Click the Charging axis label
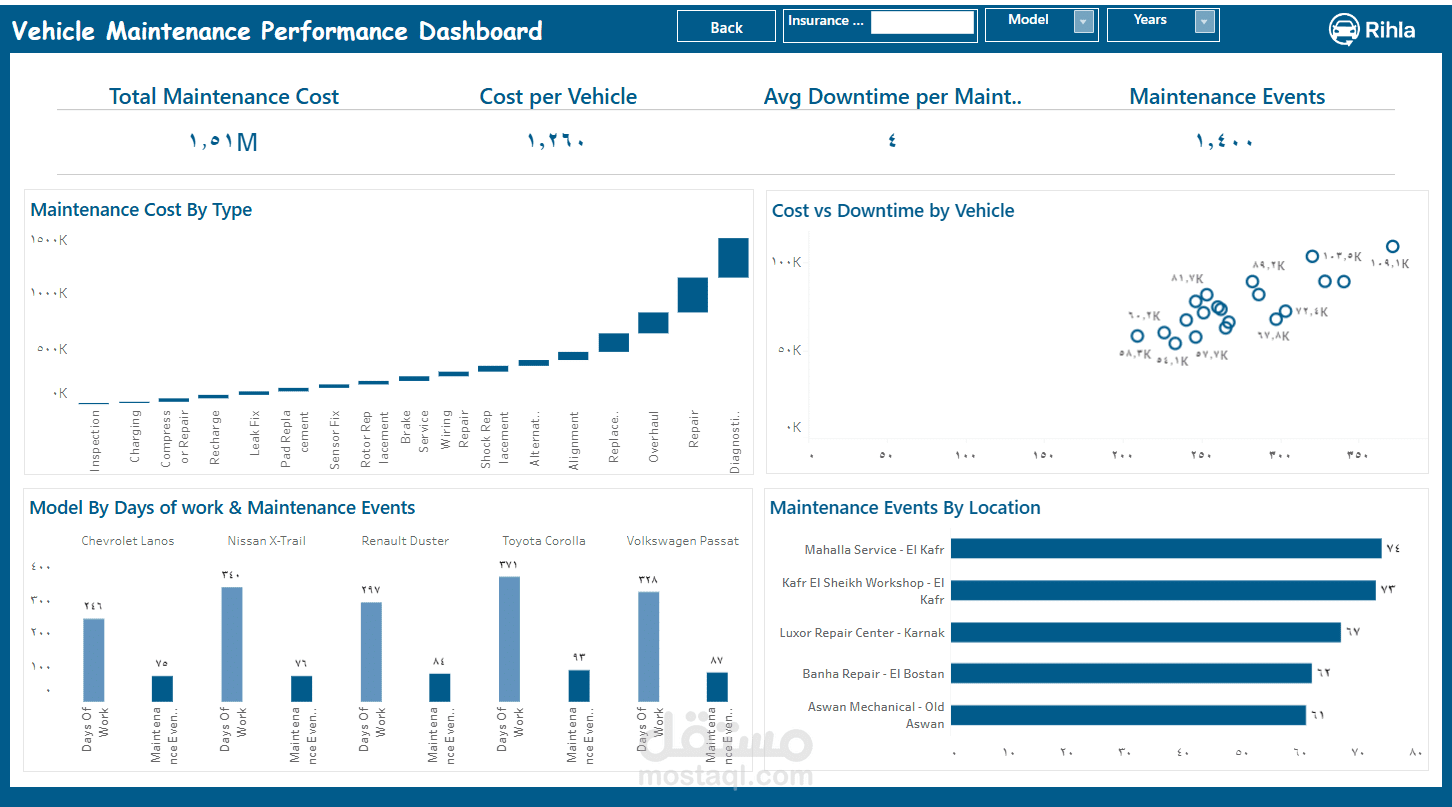The width and height of the screenshot is (1452, 807). coord(135,437)
